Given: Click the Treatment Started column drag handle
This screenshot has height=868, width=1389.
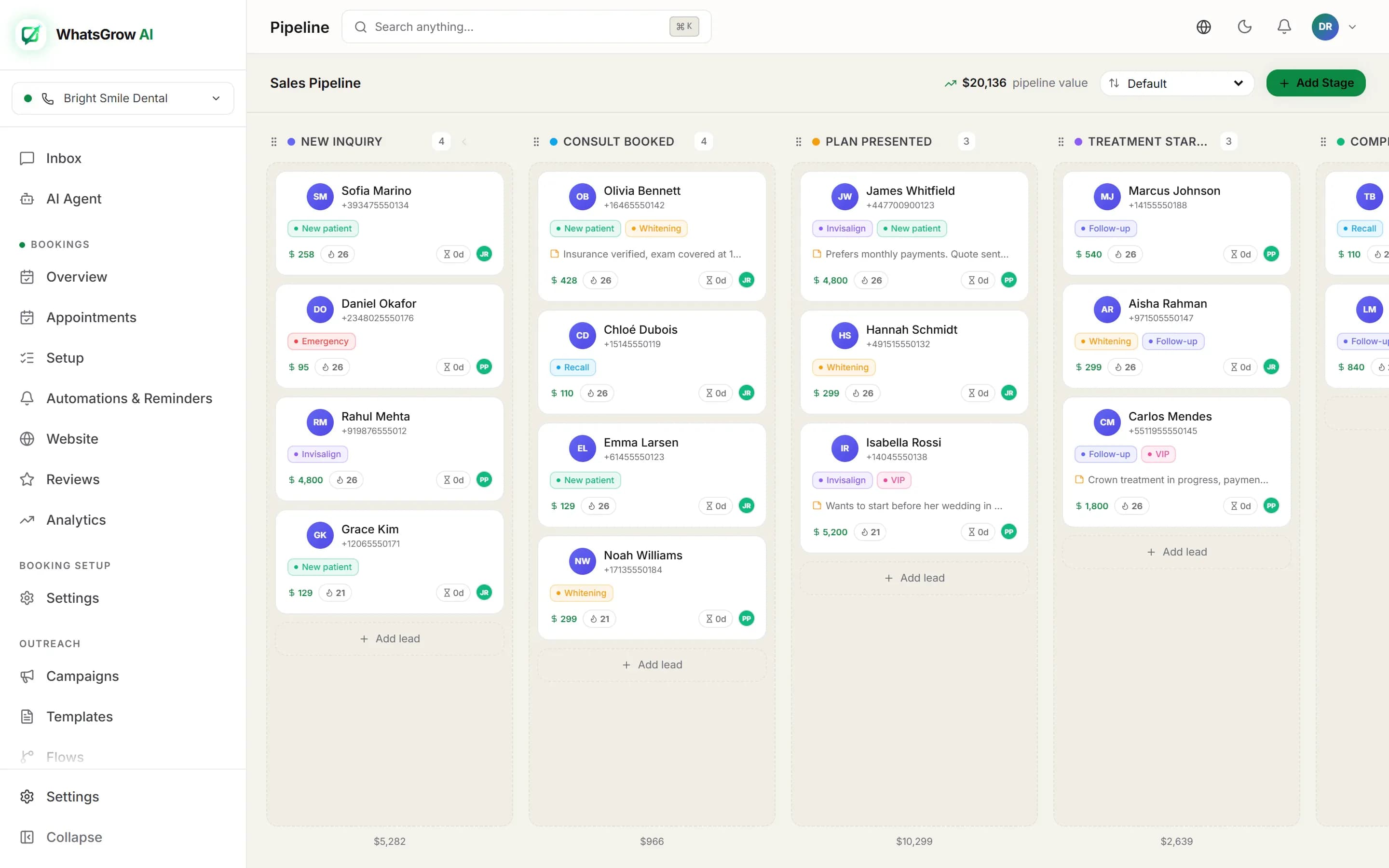Looking at the screenshot, I should [1061, 142].
